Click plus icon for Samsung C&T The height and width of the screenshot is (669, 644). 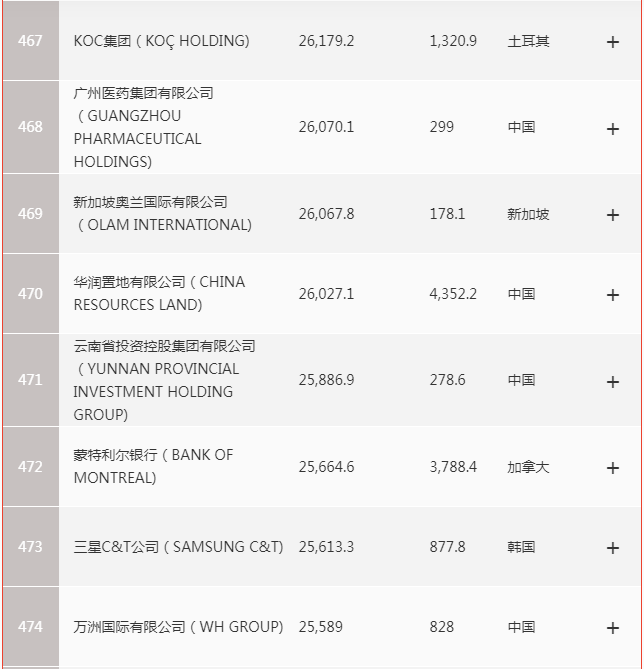[x=613, y=548]
